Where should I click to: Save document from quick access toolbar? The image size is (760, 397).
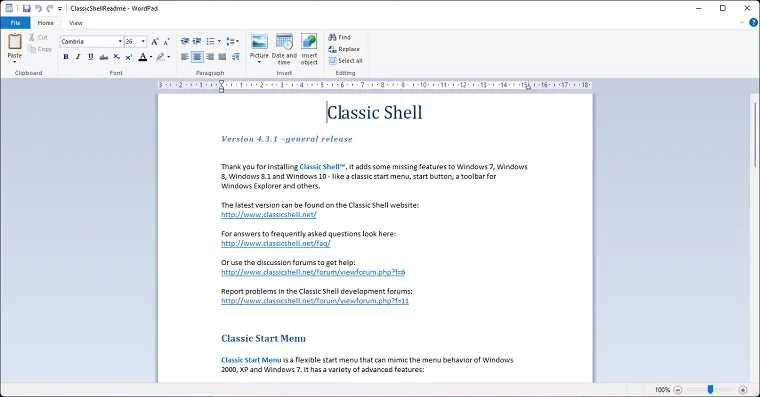(27, 8)
